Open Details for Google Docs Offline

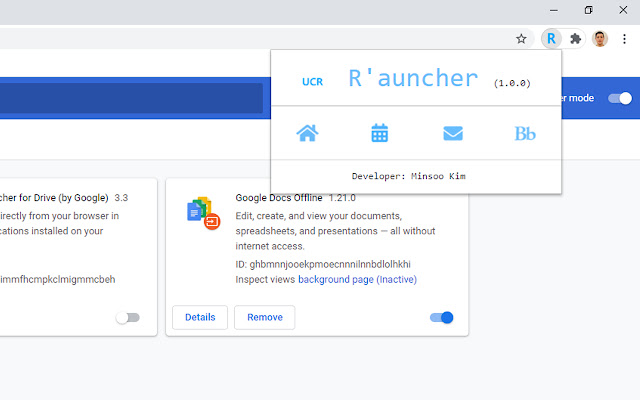tap(200, 317)
